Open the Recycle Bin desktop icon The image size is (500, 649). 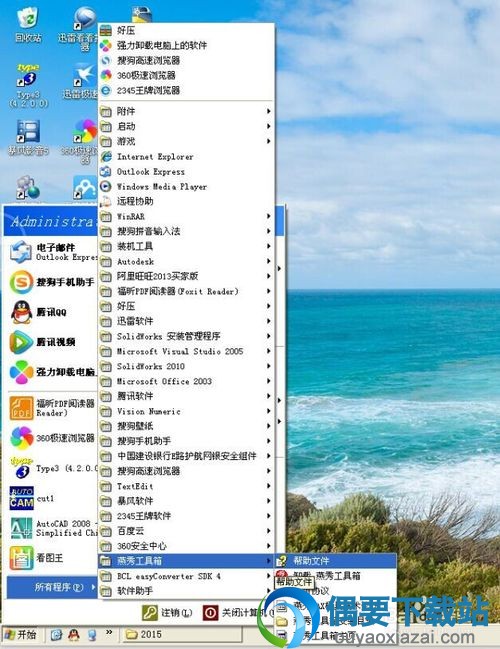pyautogui.click(x=28, y=25)
